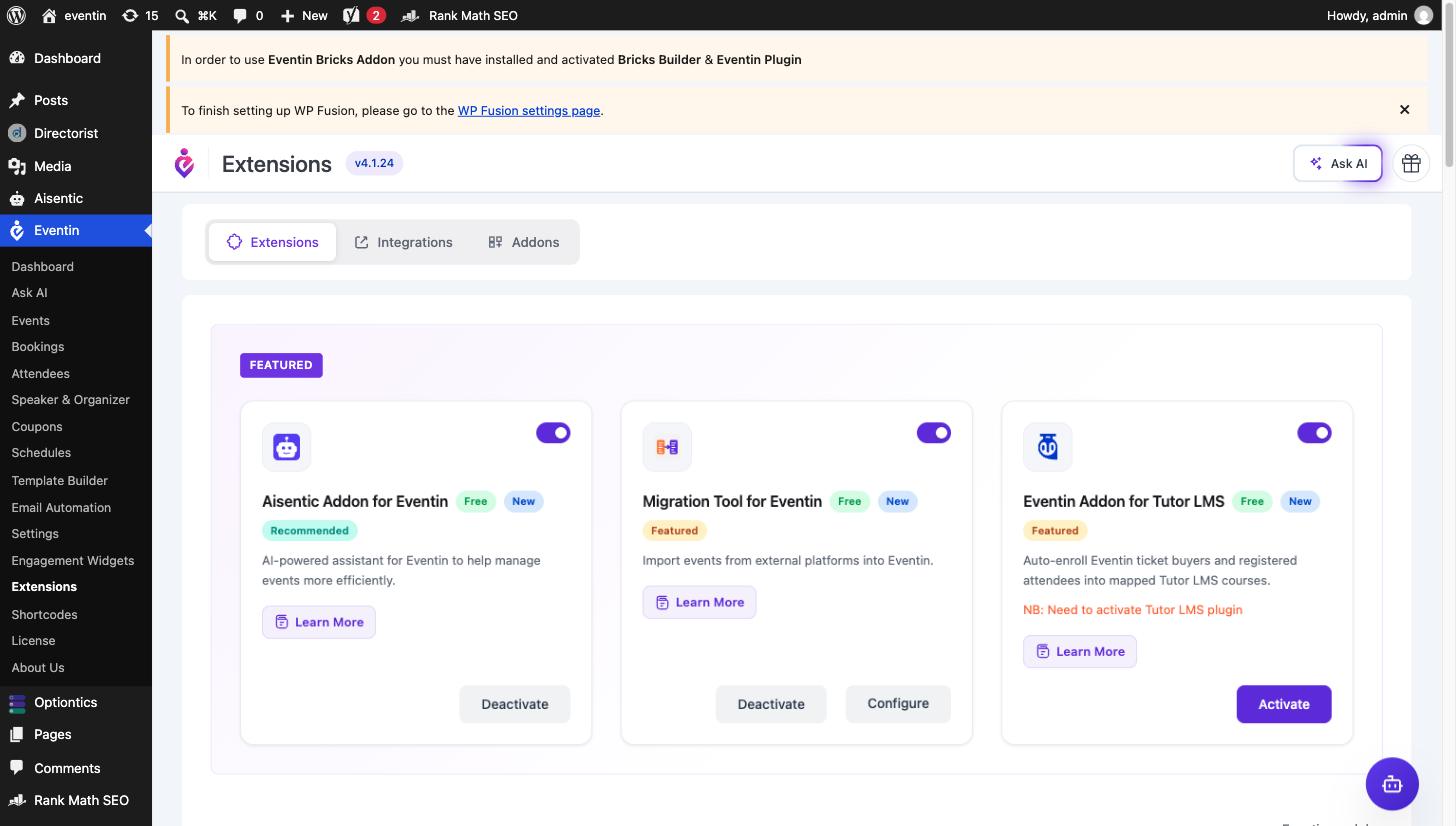The image size is (1456, 826).
Task: Open Template Builder submenu item
Action: click(x=59, y=480)
